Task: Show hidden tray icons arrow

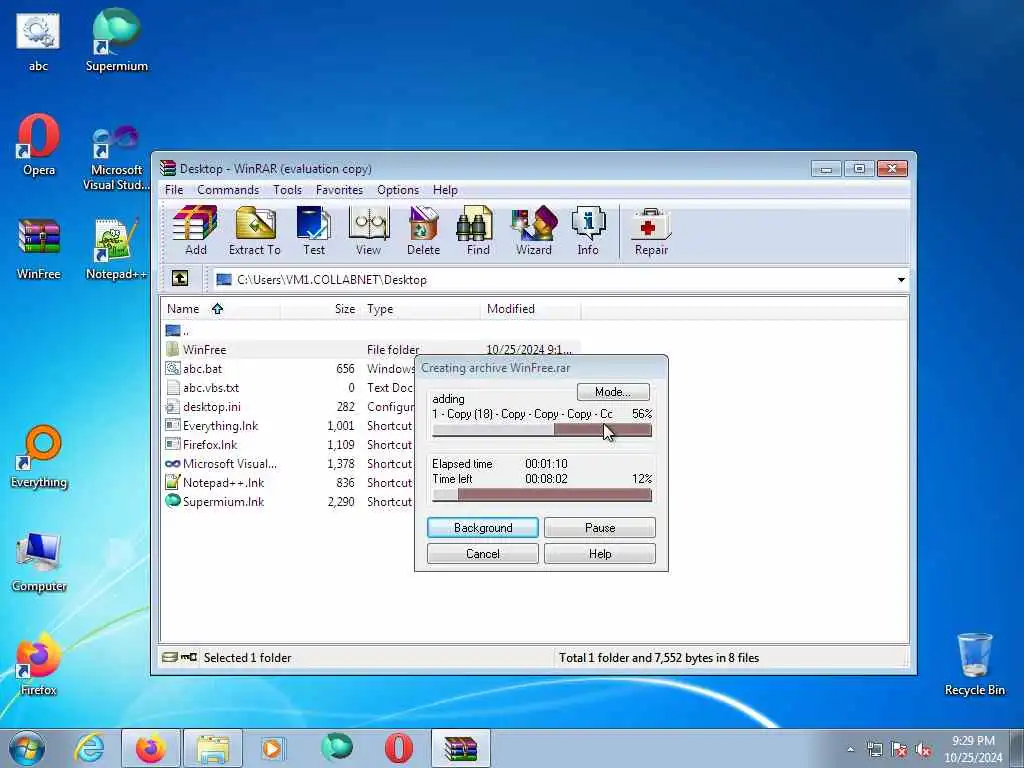Action: click(x=850, y=750)
